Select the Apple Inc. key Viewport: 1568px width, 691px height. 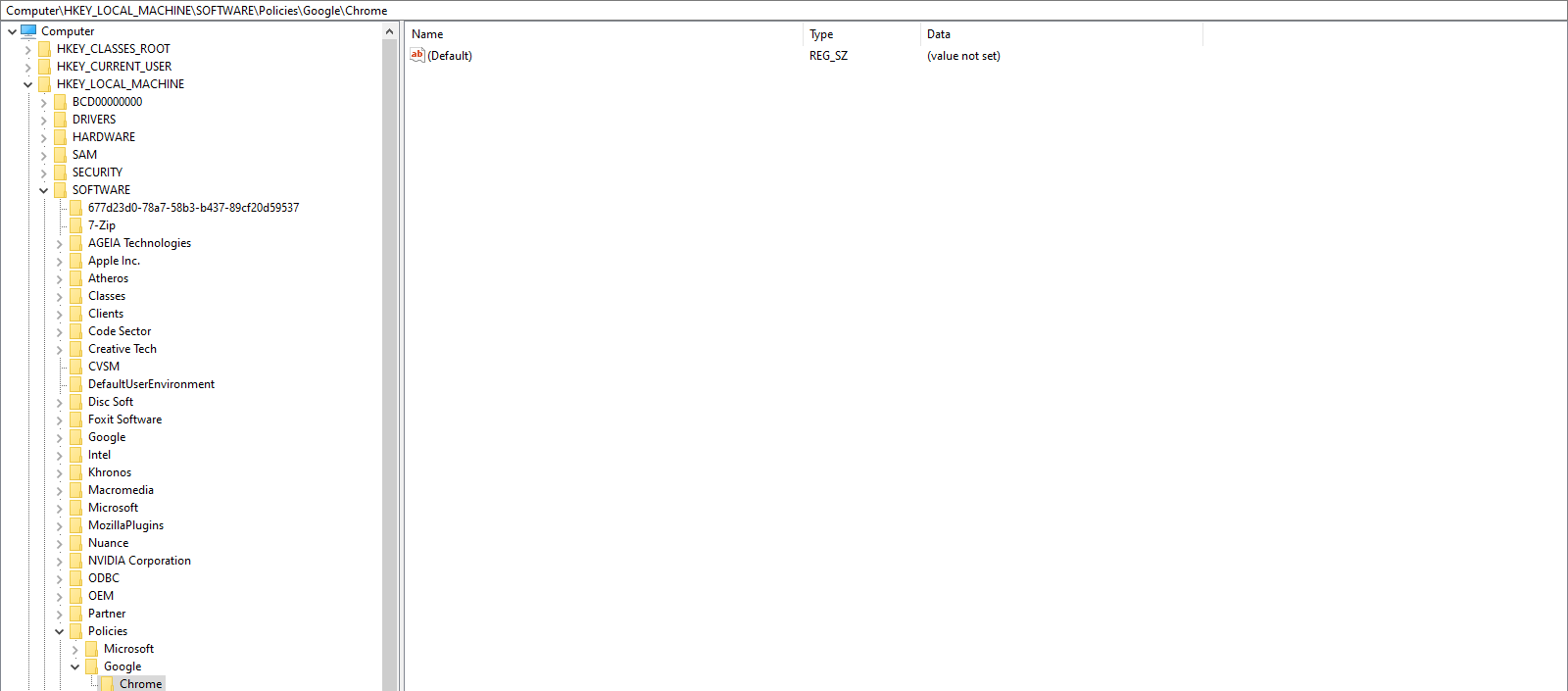click(114, 261)
